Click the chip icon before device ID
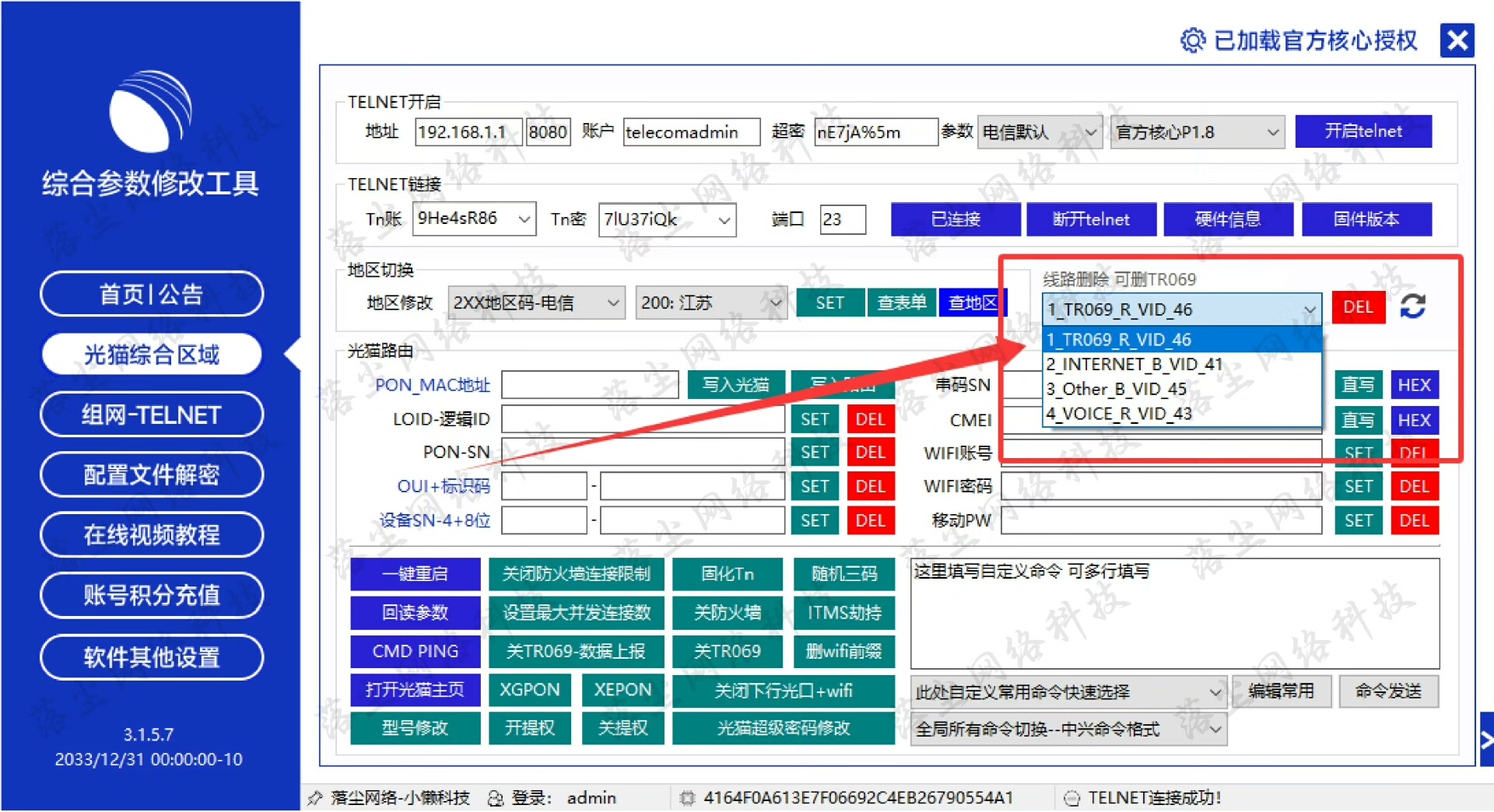This screenshot has width=1494, height=812. pos(686,798)
